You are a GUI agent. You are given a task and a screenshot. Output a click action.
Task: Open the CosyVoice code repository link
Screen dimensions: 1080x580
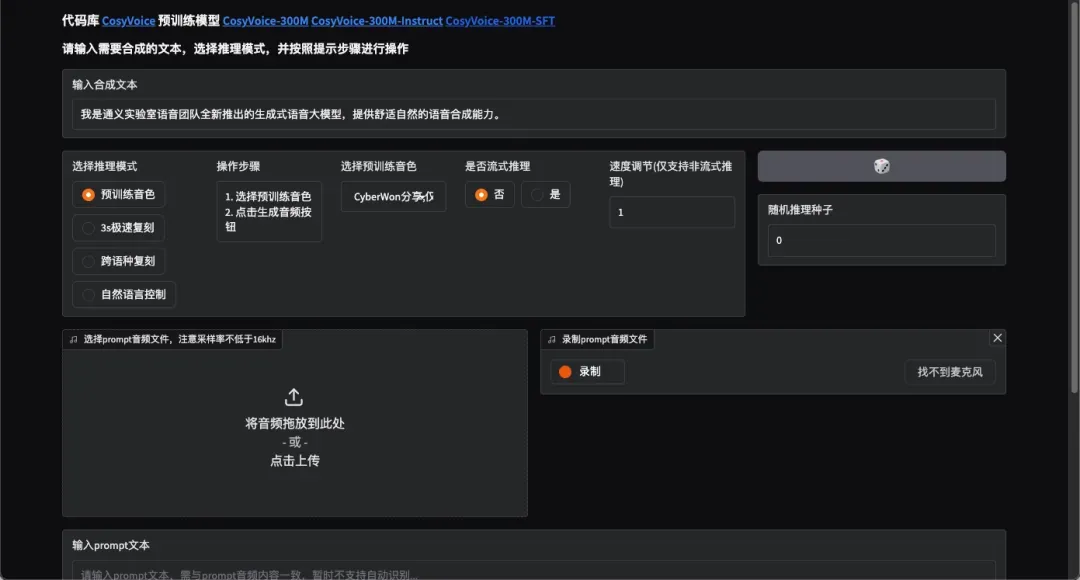[x=129, y=21]
